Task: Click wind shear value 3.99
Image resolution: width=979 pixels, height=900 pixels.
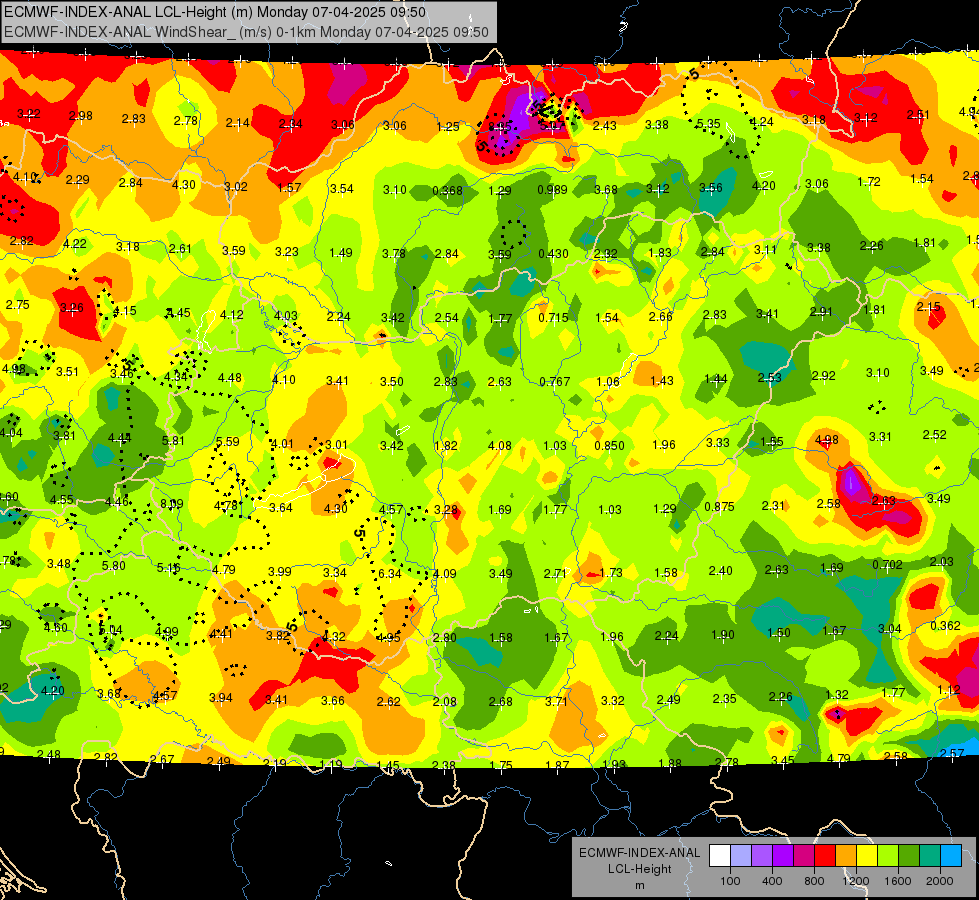Action: 280,571
